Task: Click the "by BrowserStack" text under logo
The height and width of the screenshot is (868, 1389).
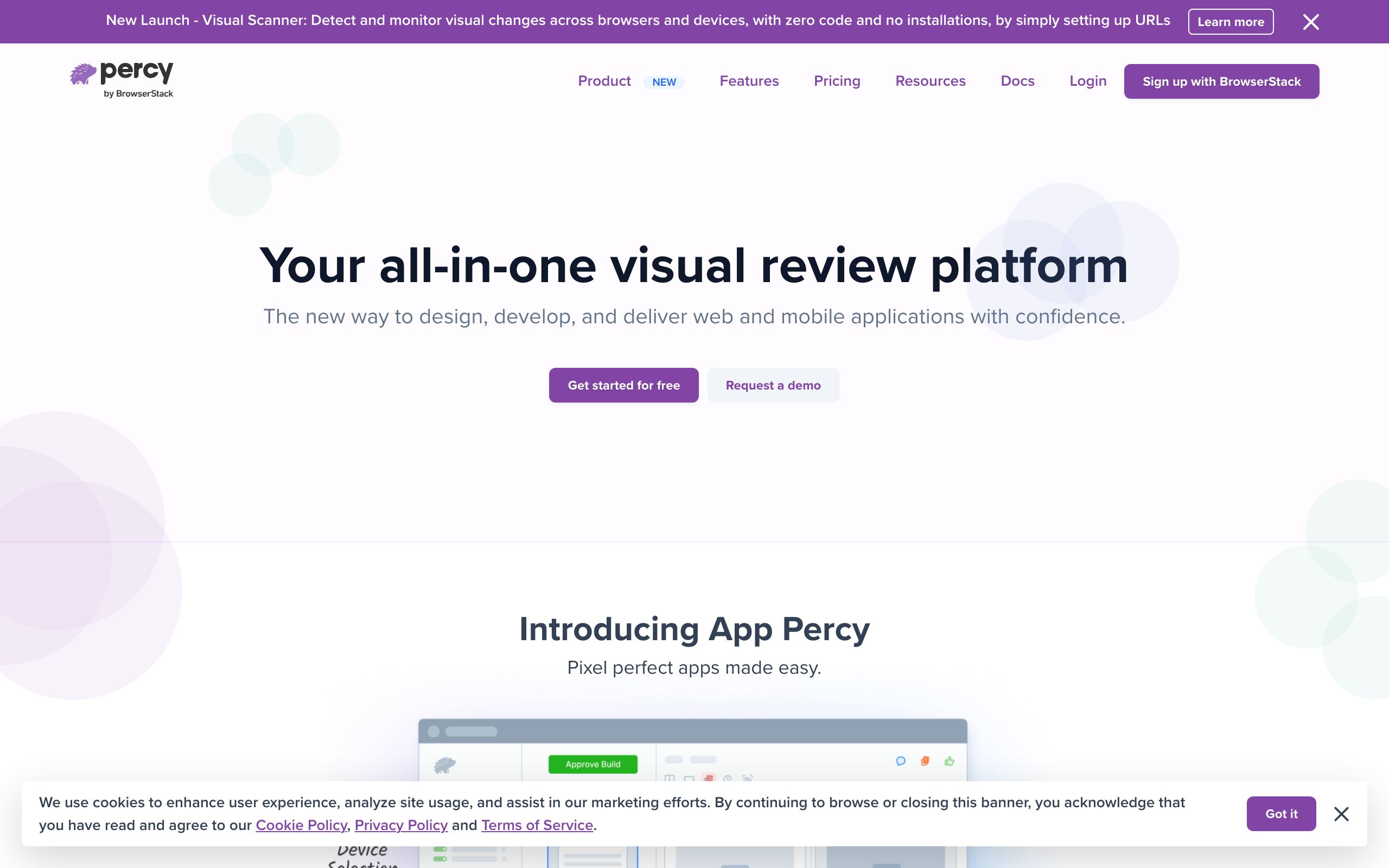Action: coord(138,93)
